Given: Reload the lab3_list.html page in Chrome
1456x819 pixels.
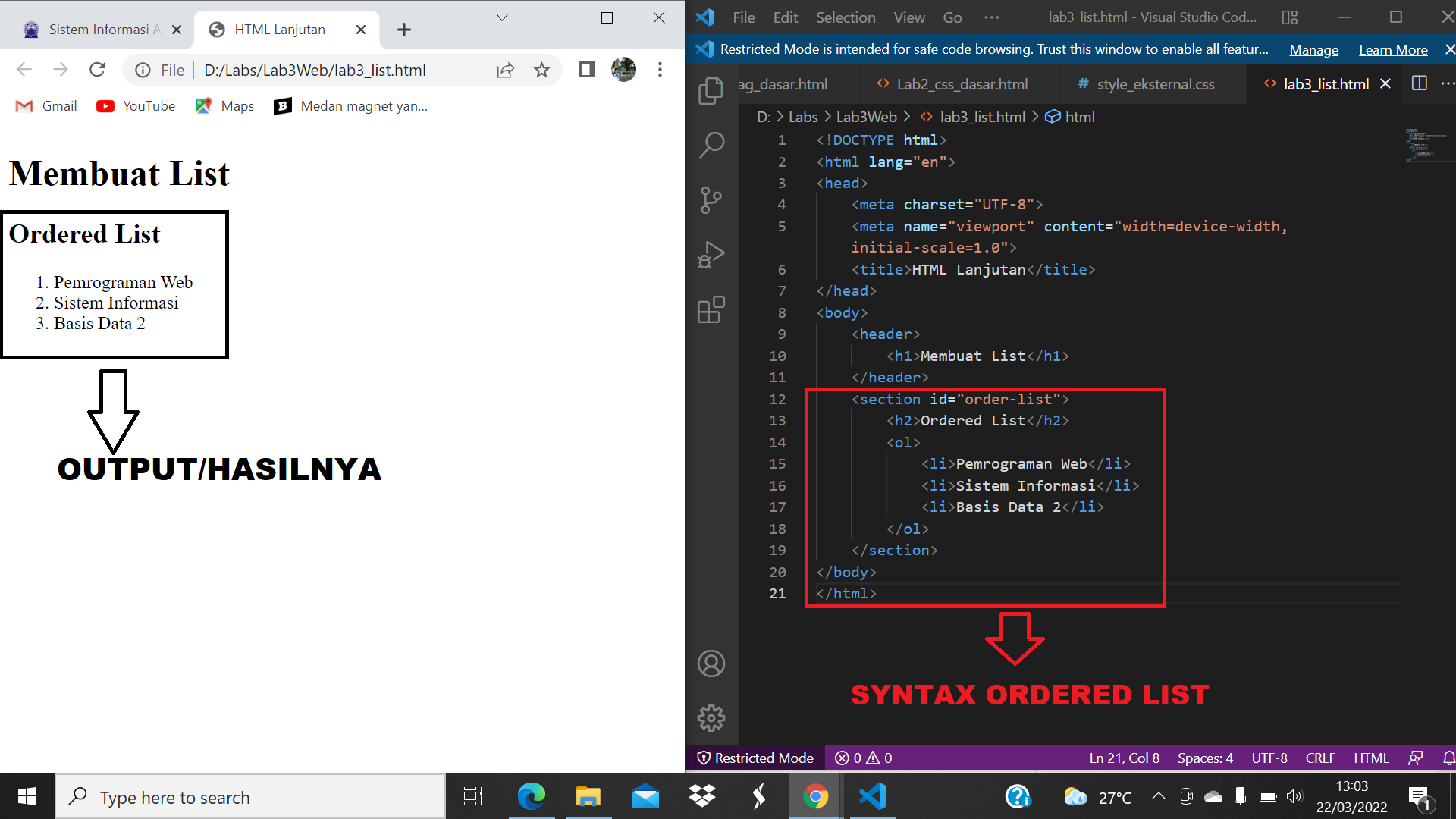Looking at the screenshot, I should [x=97, y=70].
